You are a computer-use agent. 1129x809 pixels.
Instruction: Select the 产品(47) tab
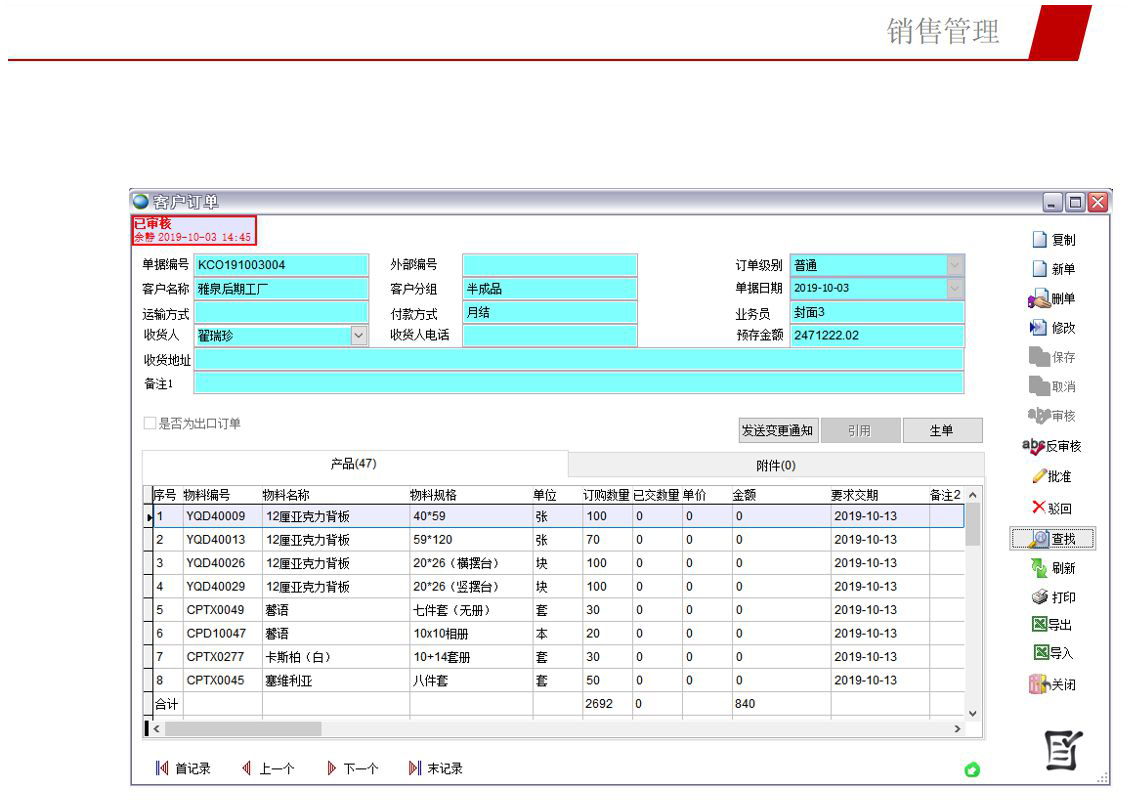click(354, 464)
